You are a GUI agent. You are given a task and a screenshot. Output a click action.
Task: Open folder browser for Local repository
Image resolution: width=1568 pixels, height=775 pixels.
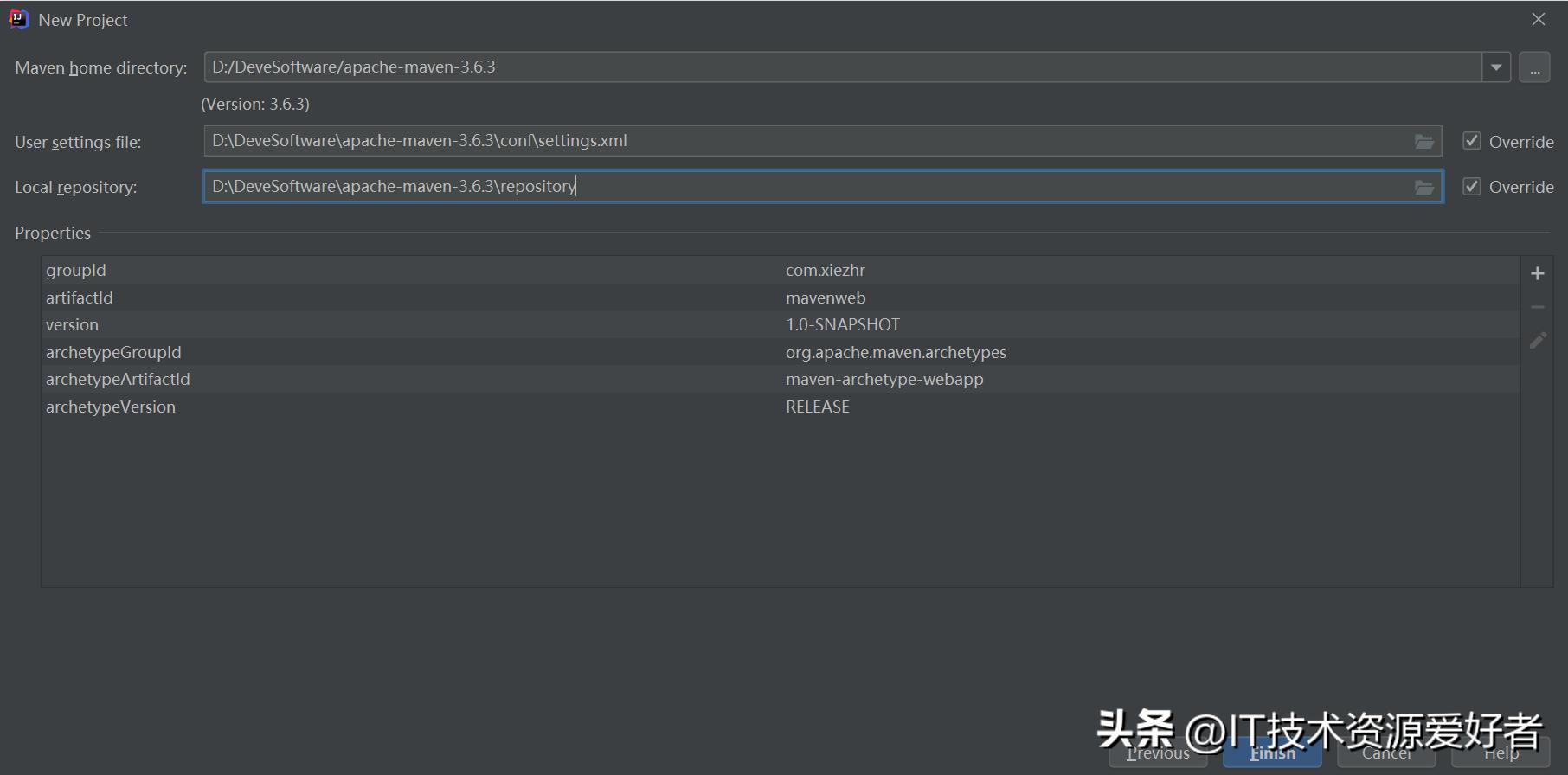point(1423,187)
